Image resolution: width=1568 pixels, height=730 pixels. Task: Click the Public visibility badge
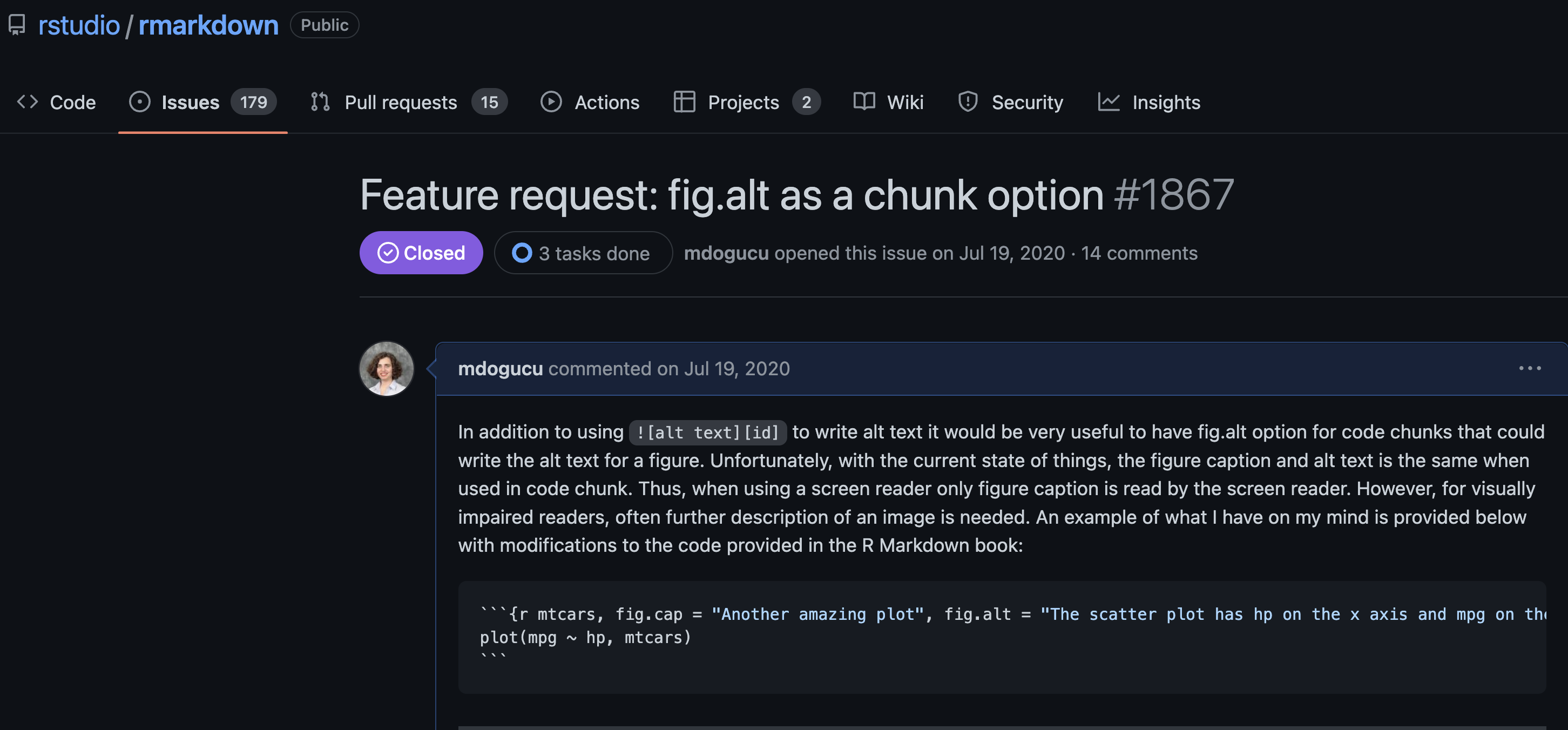[x=325, y=25]
